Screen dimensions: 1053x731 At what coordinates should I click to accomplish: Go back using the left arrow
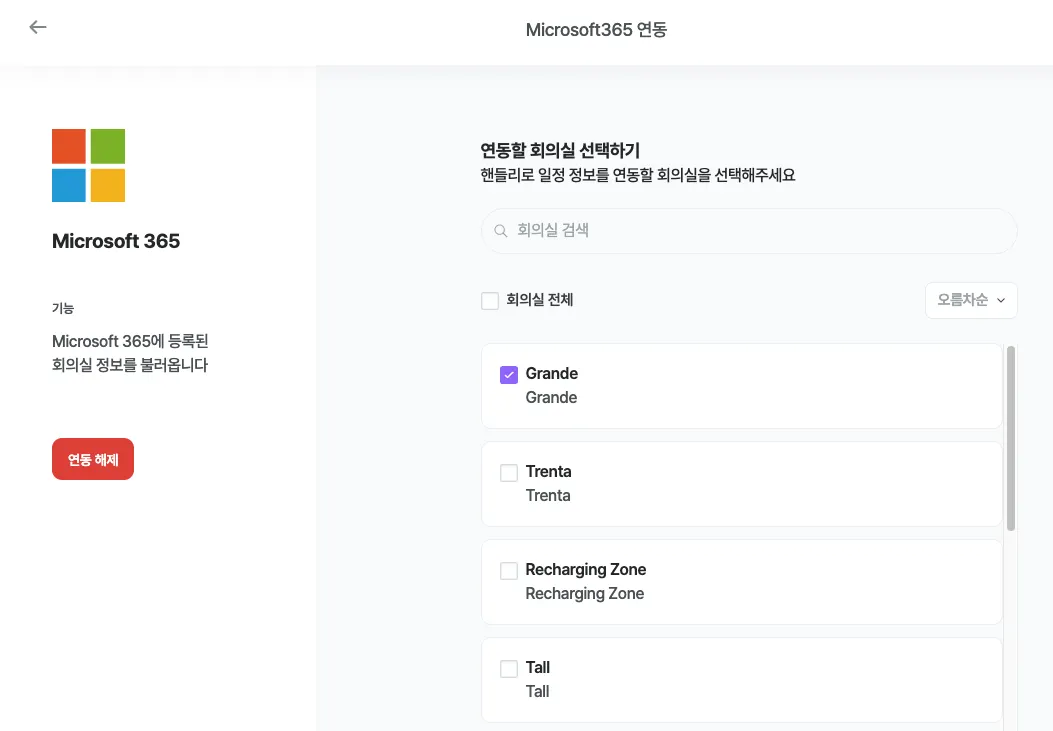coord(38,27)
